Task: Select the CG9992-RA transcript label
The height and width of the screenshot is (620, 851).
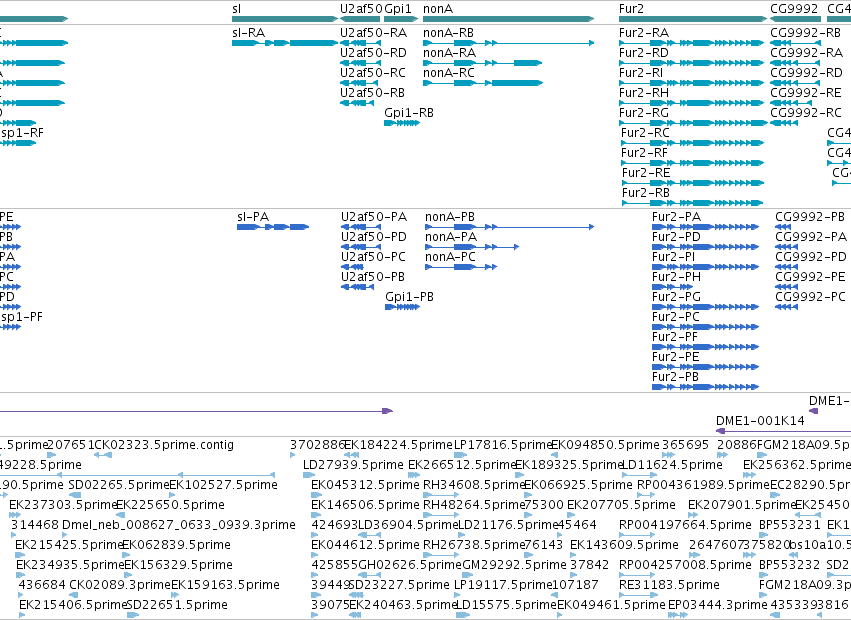Action: click(x=806, y=53)
